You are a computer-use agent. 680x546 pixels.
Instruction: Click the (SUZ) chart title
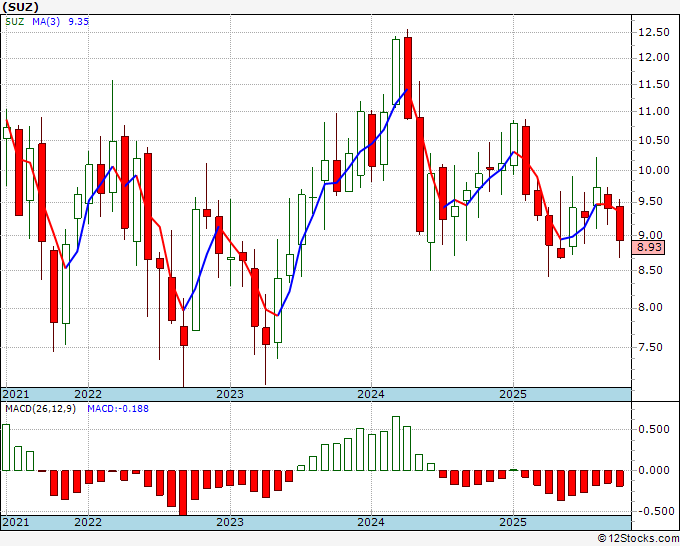point(20,7)
